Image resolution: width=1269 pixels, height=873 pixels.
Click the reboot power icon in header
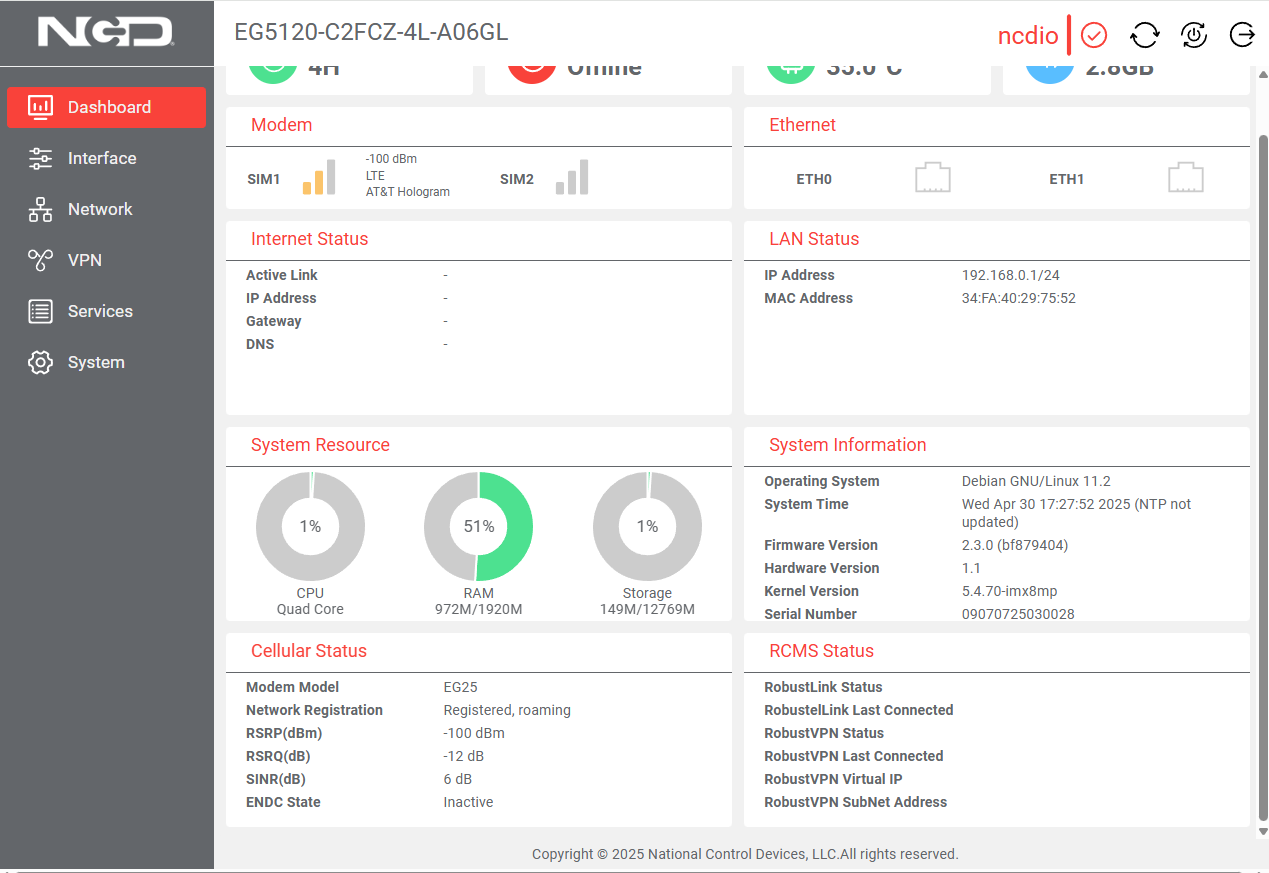pyautogui.click(x=1193, y=35)
